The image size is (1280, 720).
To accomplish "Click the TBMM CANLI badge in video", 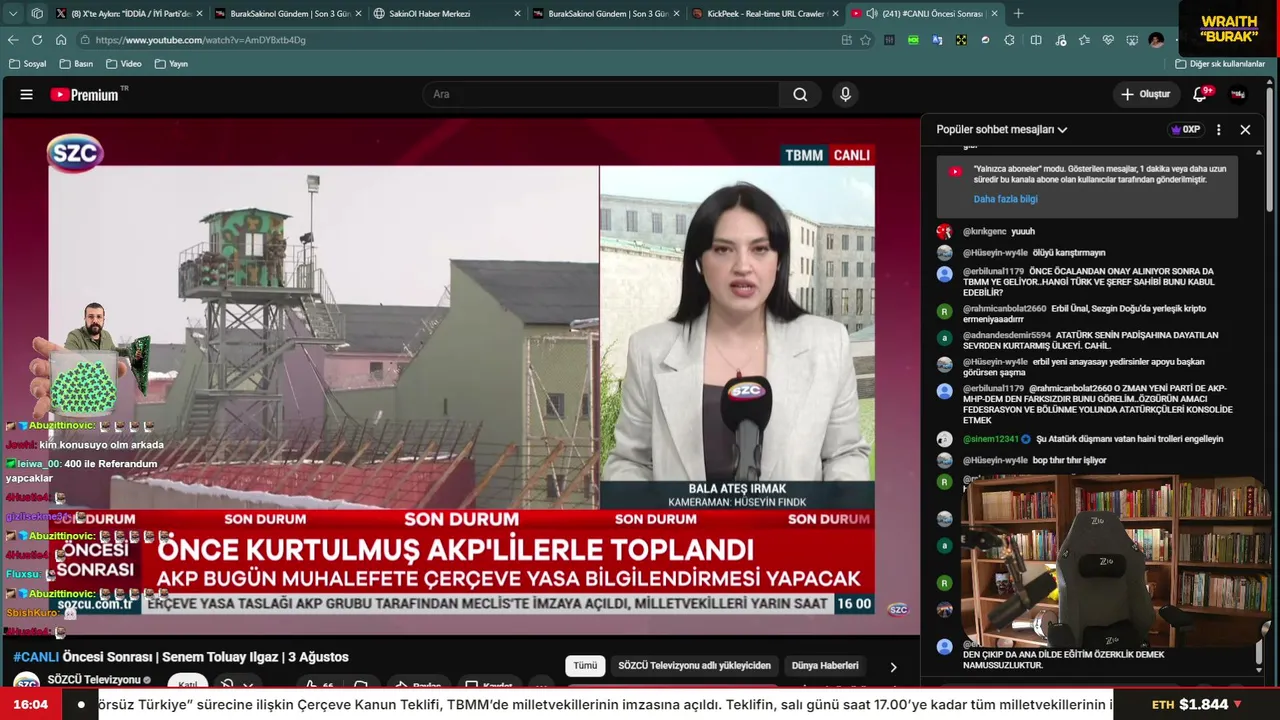I will coord(828,155).
